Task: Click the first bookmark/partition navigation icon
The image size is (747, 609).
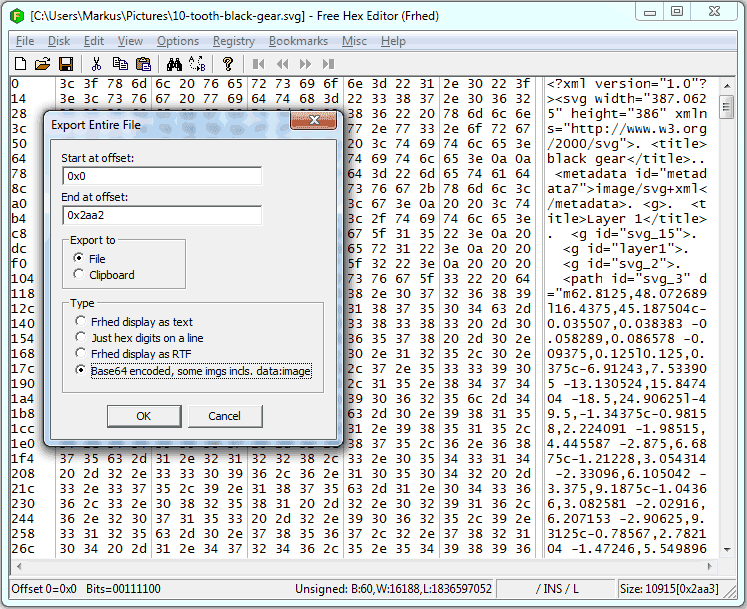Action: [259, 64]
